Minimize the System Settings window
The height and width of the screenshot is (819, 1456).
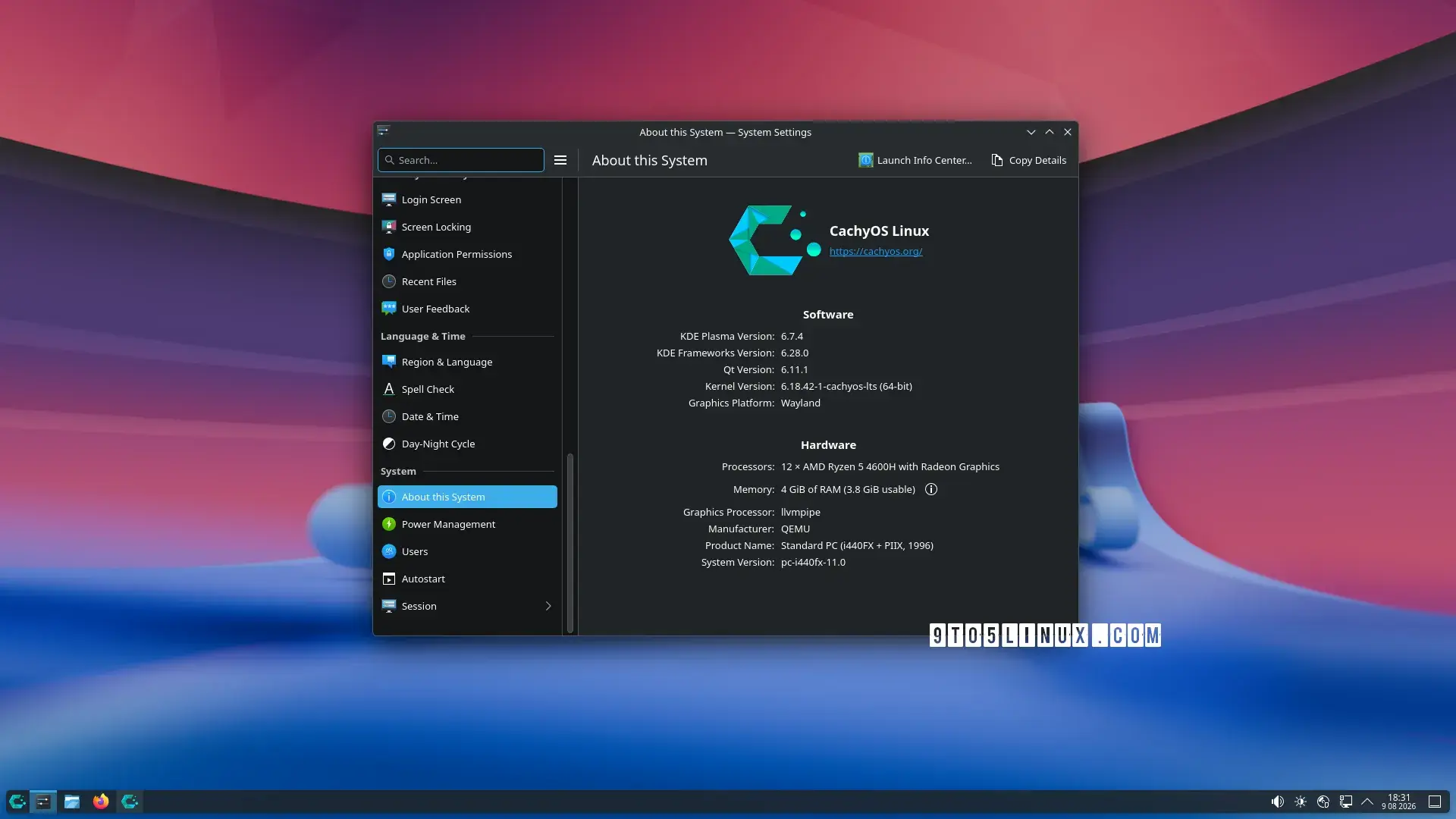[1031, 132]
